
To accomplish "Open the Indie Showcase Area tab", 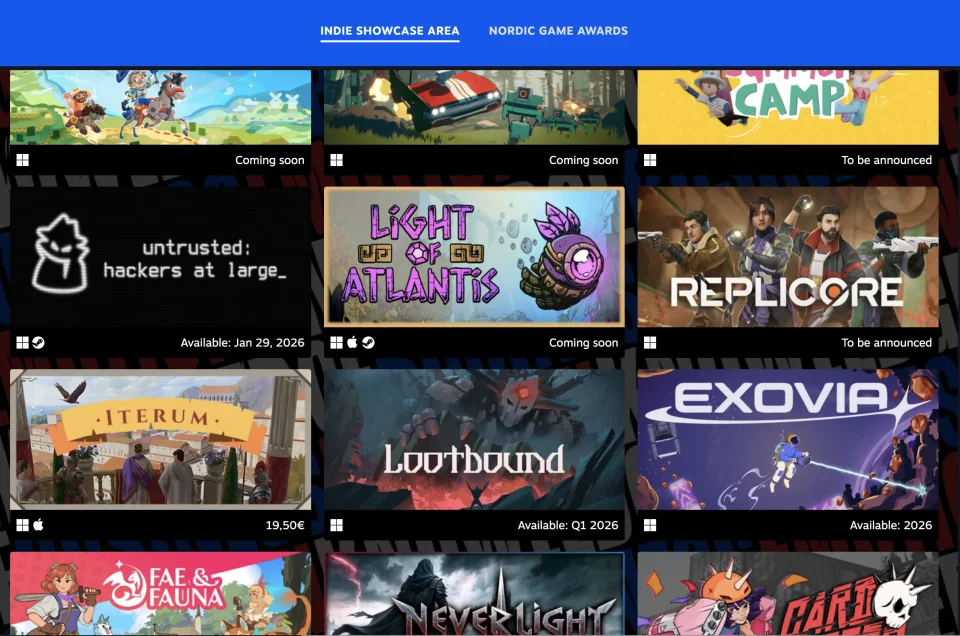I will coord(389,30).
